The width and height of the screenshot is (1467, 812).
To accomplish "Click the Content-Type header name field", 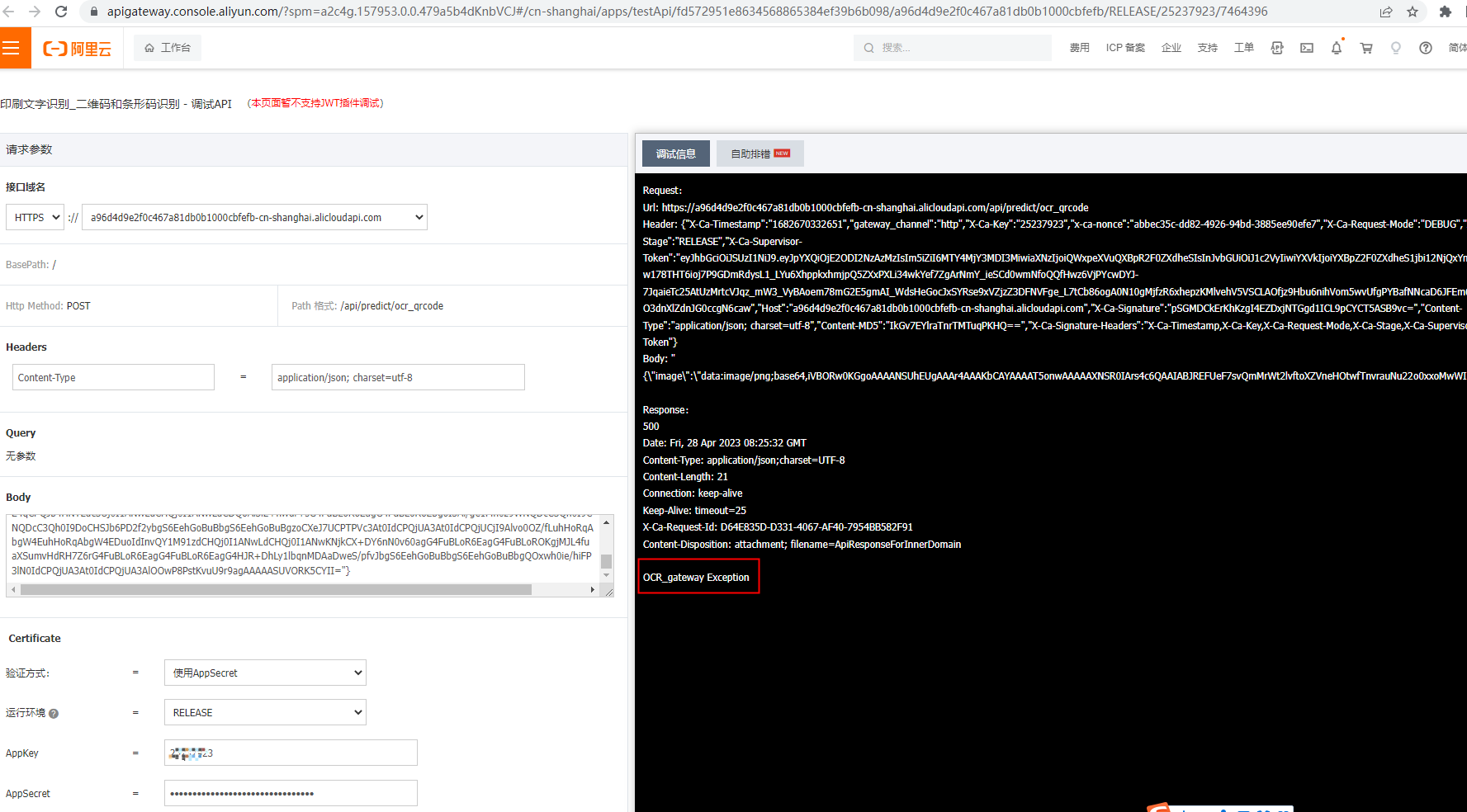I will pos(113,377).
